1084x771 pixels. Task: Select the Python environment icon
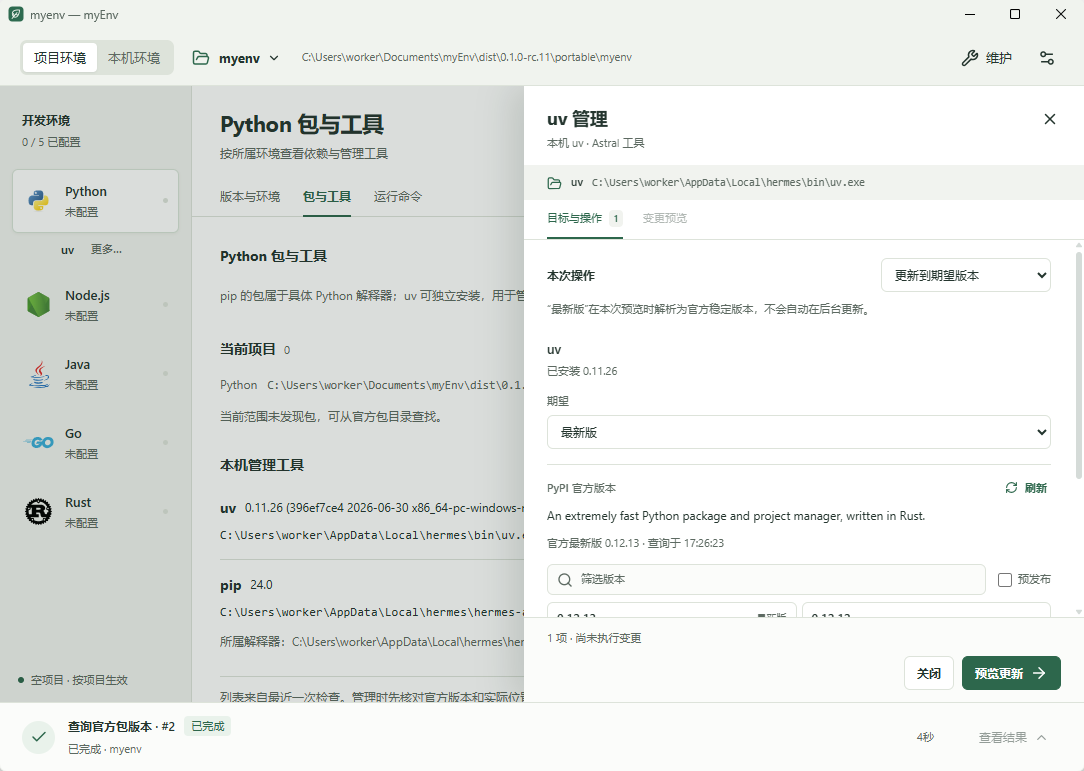coord(39,201)
